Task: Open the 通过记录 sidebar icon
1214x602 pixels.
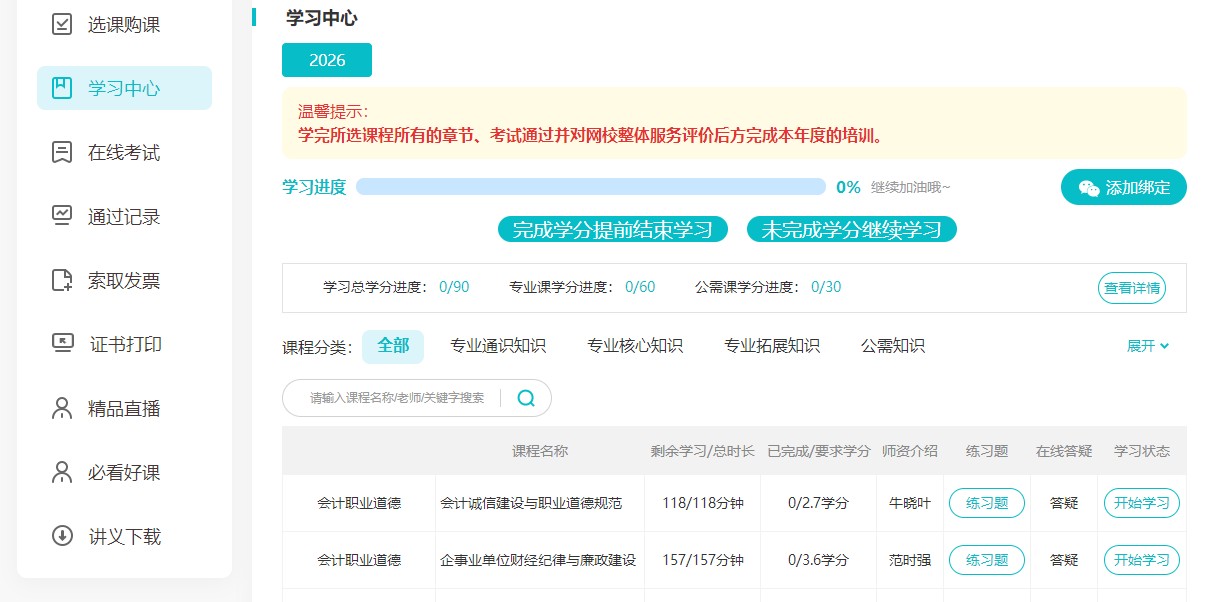Action: coord(60,216)
